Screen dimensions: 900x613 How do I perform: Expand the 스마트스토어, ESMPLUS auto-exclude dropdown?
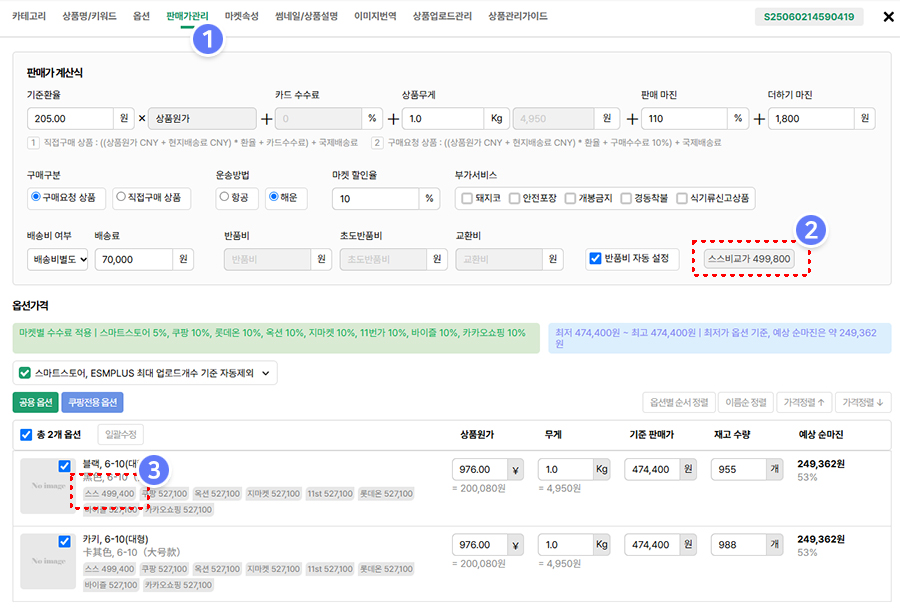144,373
